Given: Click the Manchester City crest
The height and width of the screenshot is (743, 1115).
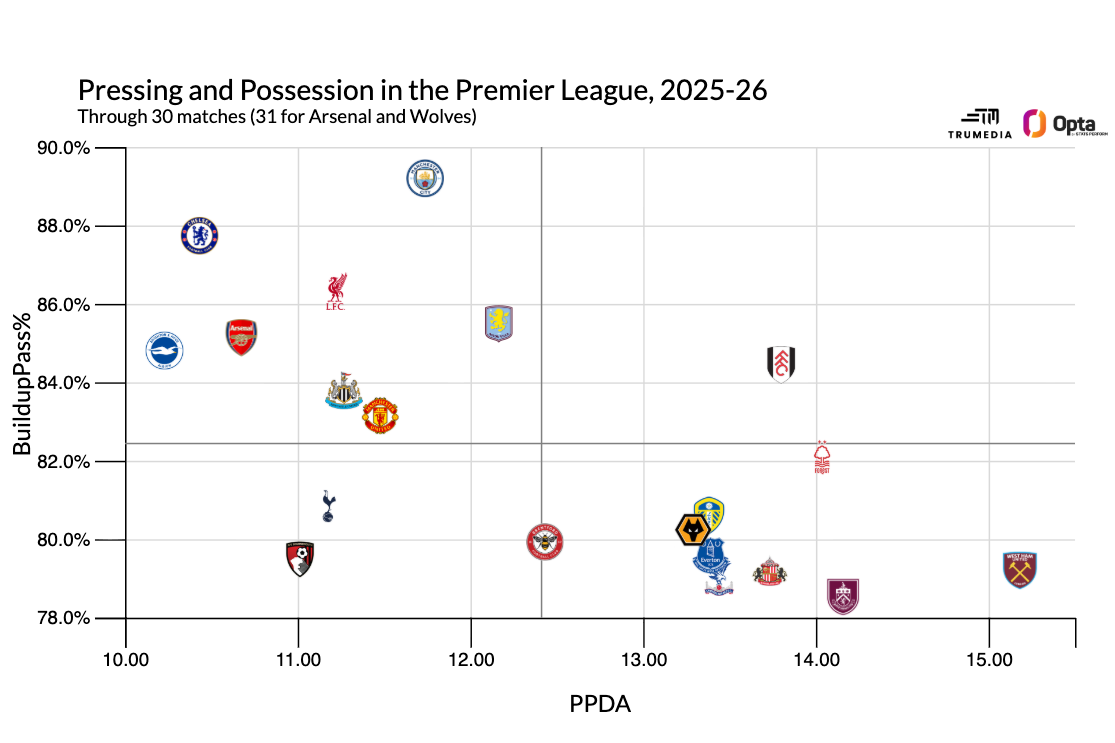Looking at the screenshot, I should point(425,179).
